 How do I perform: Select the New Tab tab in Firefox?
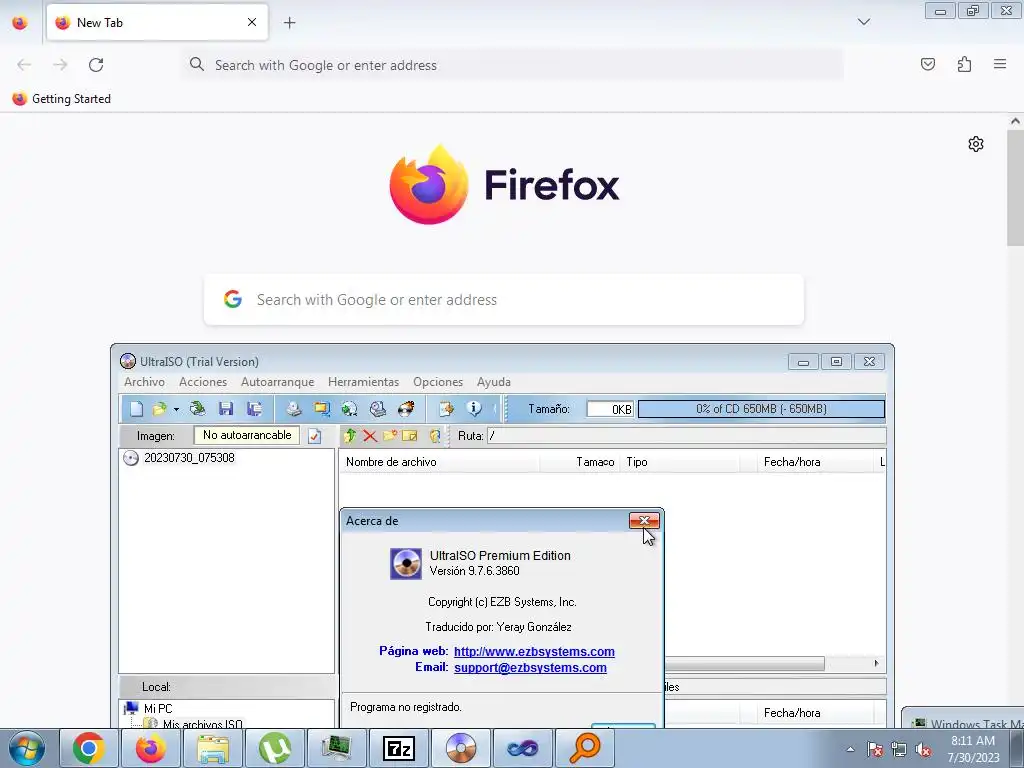[157, 23]
